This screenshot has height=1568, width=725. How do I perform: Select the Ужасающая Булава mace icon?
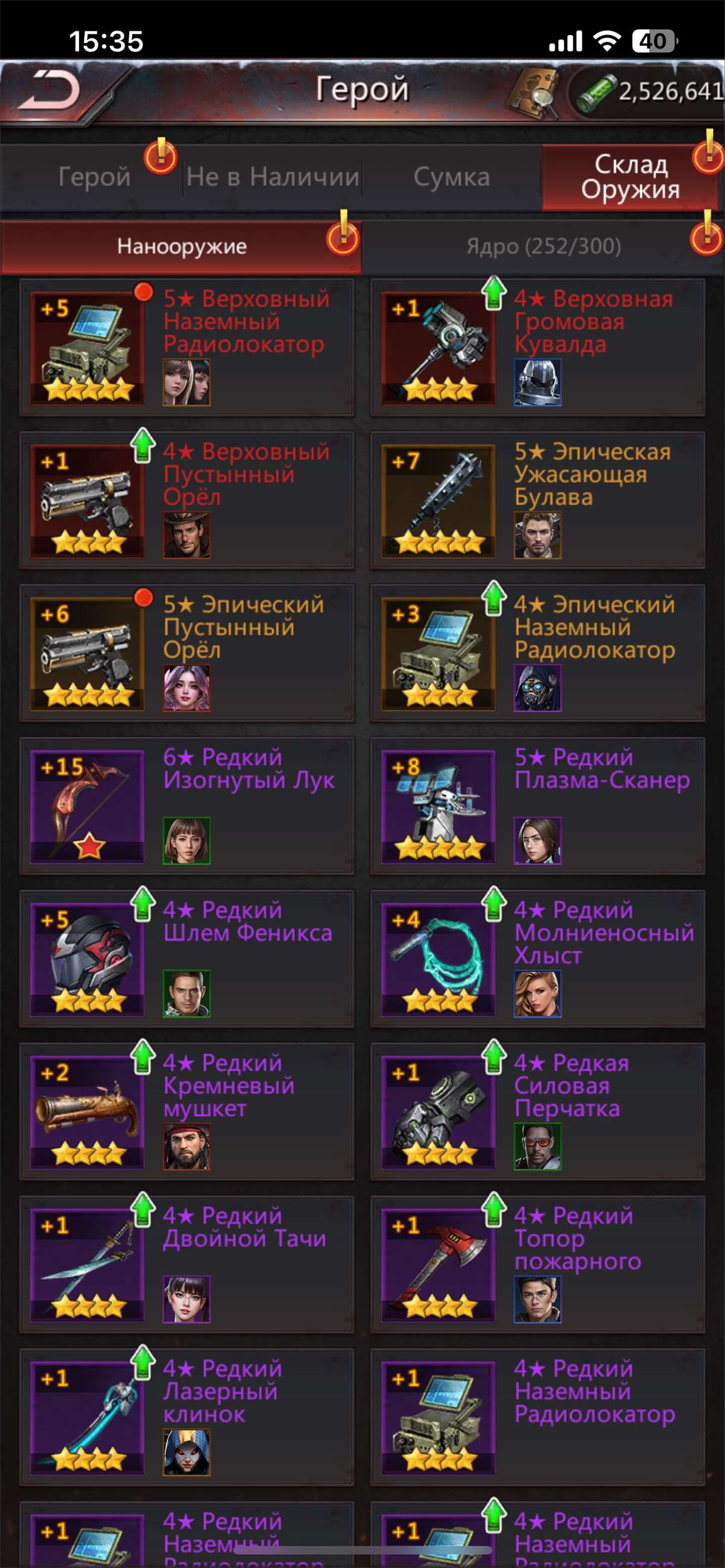click(438, 500)
